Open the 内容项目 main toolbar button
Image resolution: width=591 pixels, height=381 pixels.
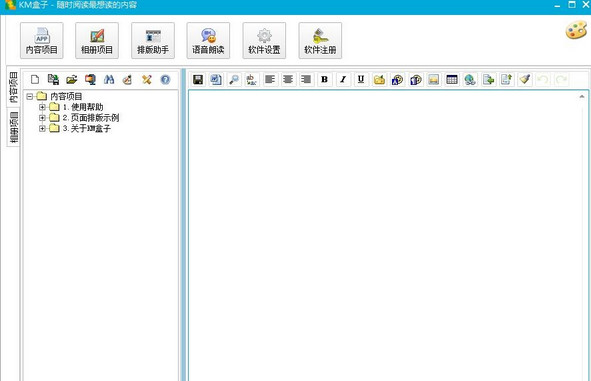click(41, 40)
